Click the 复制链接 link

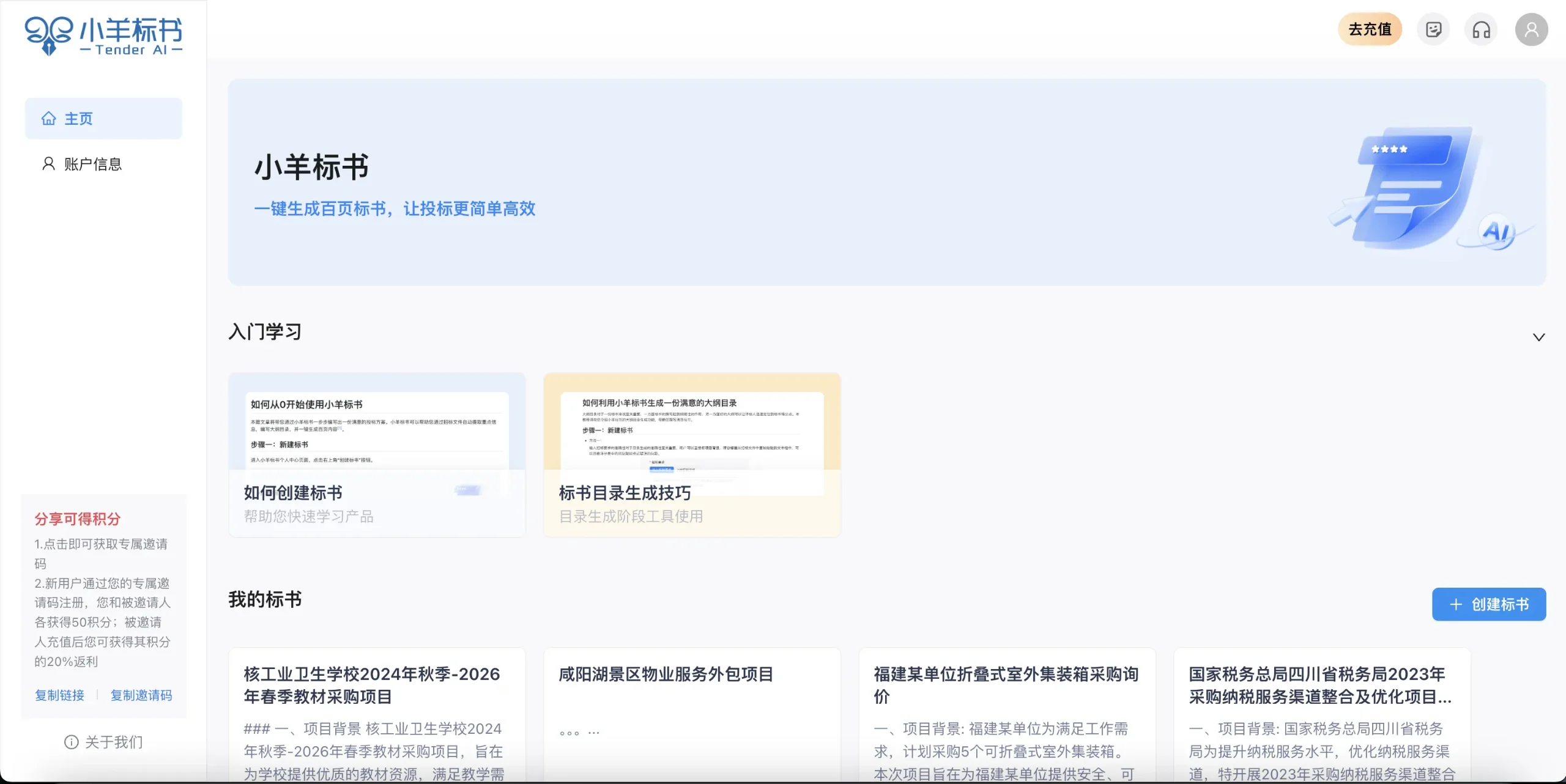click(x=59, y=695)
